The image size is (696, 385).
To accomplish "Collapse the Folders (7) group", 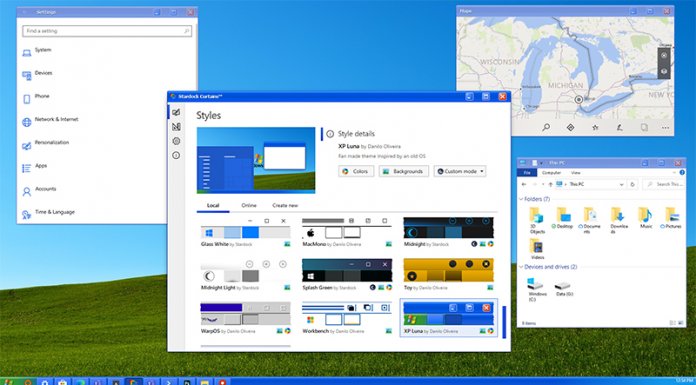I will pyautogui.click(x=521, y=199).
